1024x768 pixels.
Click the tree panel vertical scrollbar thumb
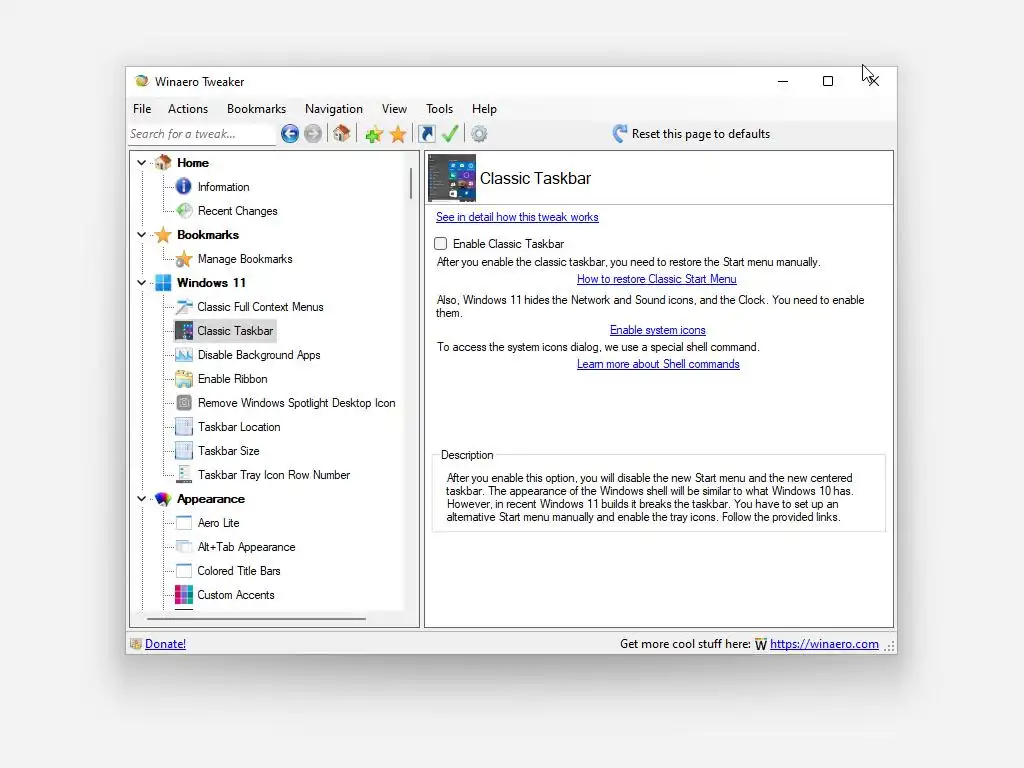(x=411, y=183)
